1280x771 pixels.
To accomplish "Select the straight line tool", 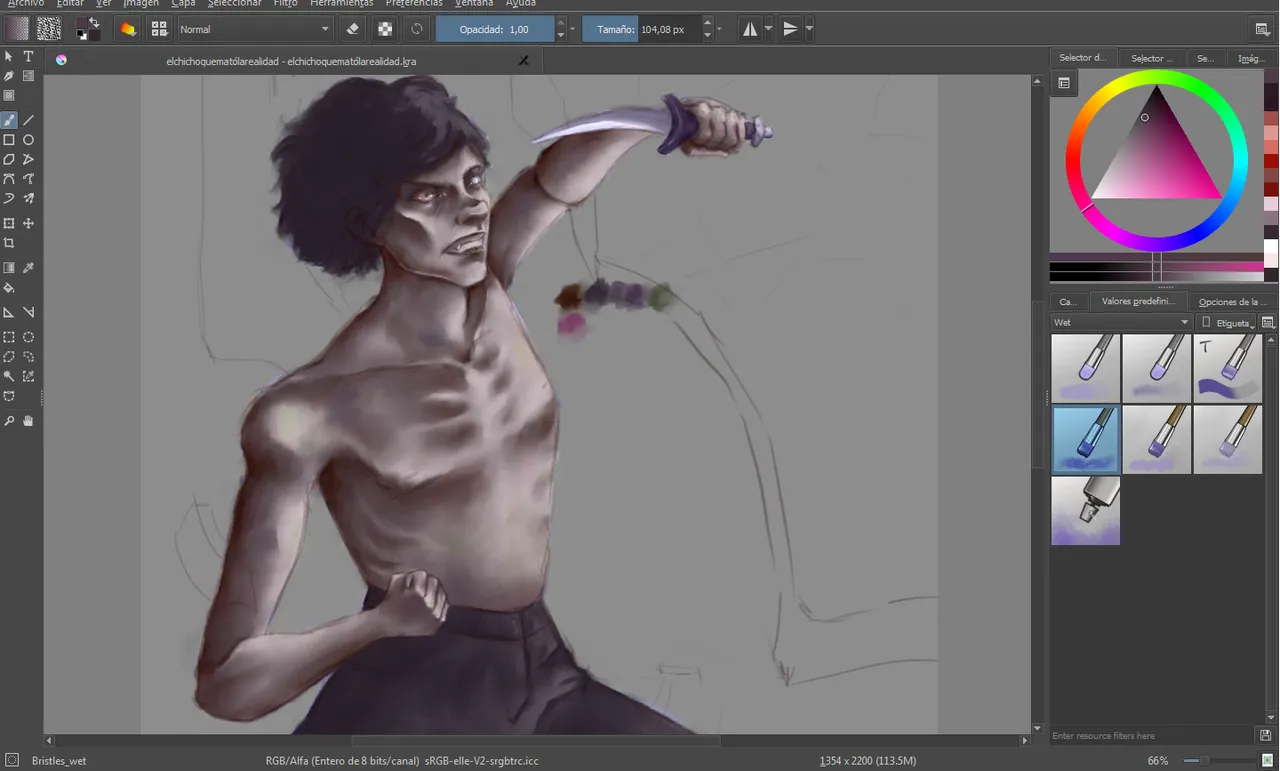I will tap(28, 121).
